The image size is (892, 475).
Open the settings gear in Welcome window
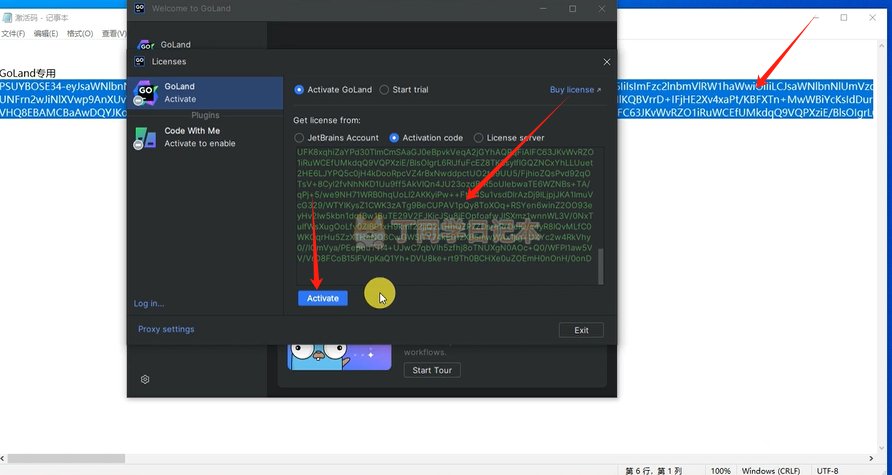pos(145,379)
